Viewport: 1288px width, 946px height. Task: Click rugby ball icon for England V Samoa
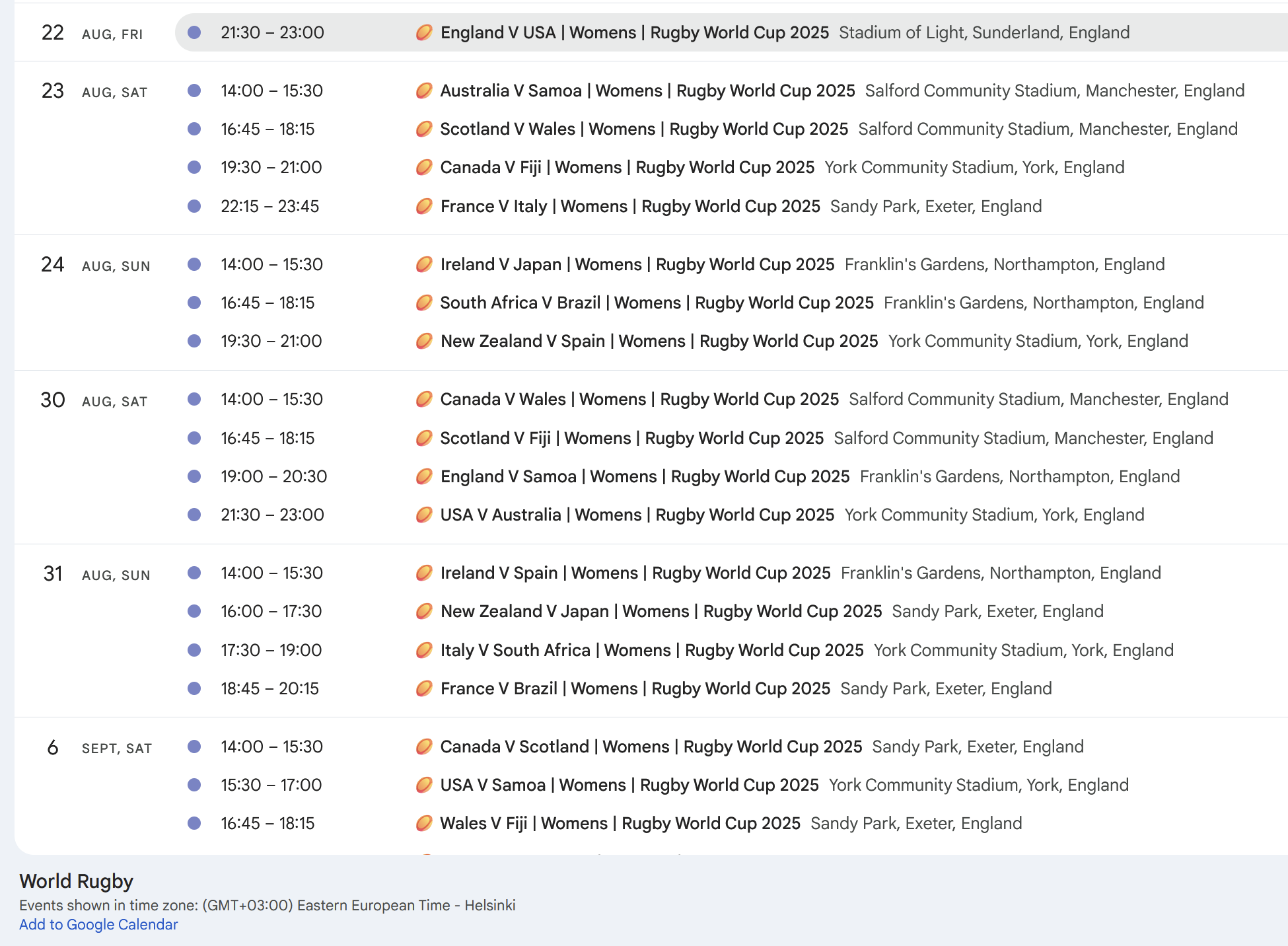click(424, 476)
